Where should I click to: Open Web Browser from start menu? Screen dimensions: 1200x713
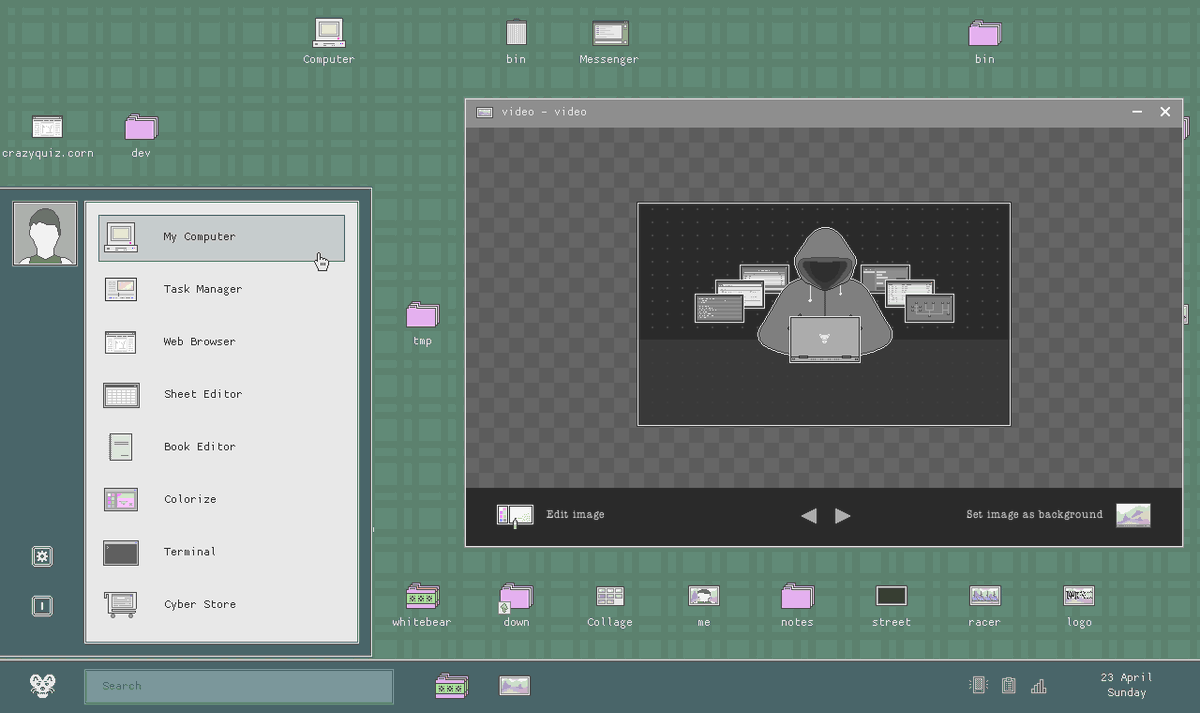pyautogui.click(x=221, y=342)
